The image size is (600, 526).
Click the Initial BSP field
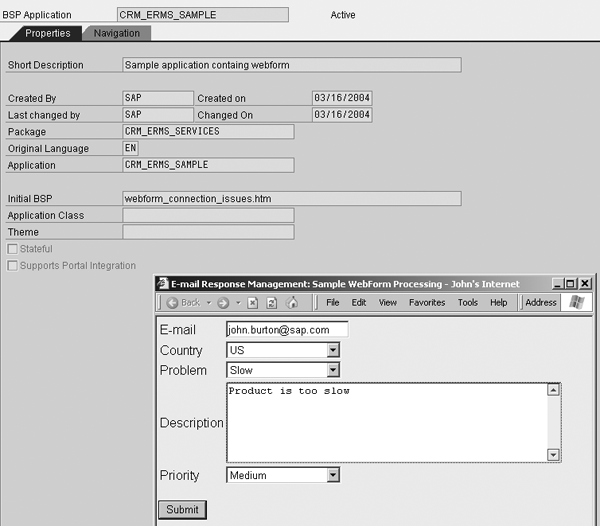click(291, 199)
